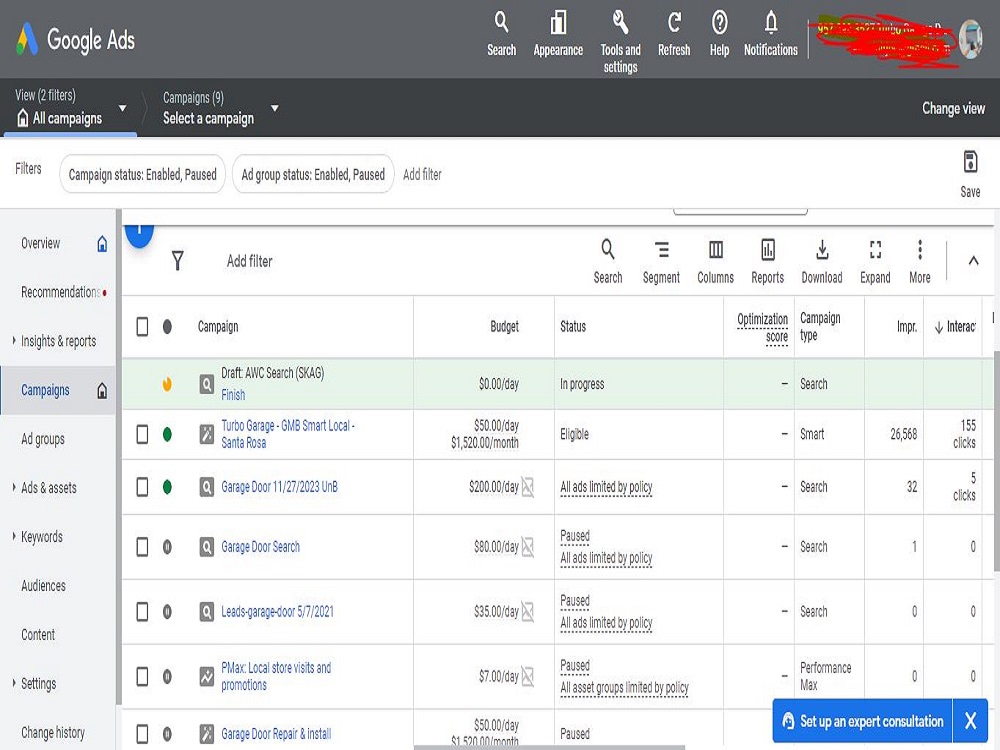The width and height of the screenshot is (1000, 750).
Task: Click Optimization score column header
Action: [762, 327]
